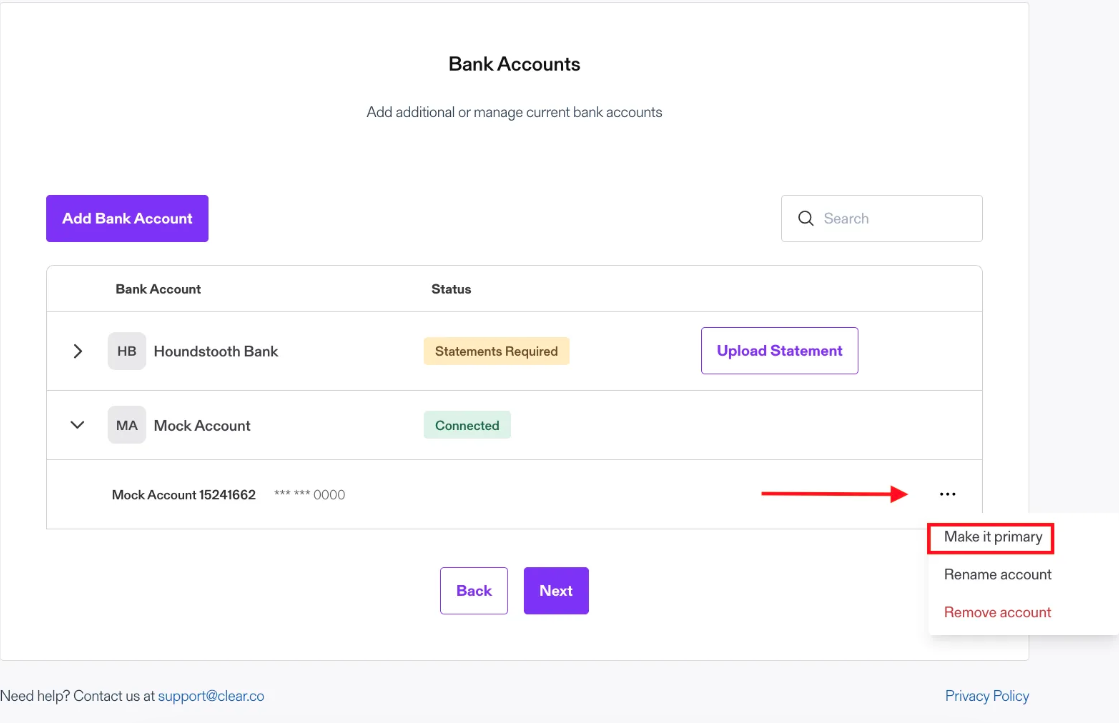1119x723 pixels.
Task: Click the magnifier search icon
Action: coord(806,218)
